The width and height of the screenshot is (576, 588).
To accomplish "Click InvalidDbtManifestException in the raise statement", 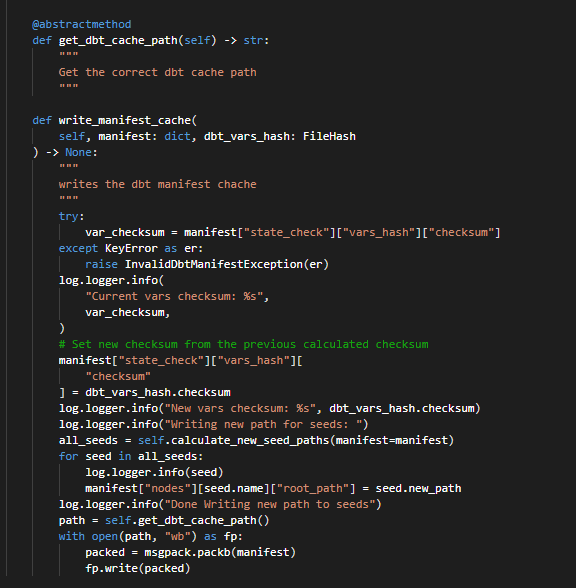I will [x=214, y=264].
